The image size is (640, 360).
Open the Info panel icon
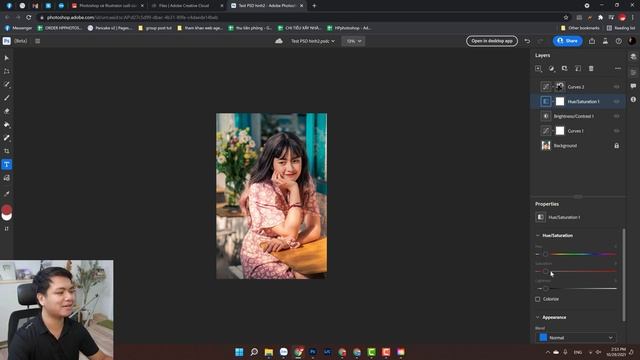click(x=633, y=100)
